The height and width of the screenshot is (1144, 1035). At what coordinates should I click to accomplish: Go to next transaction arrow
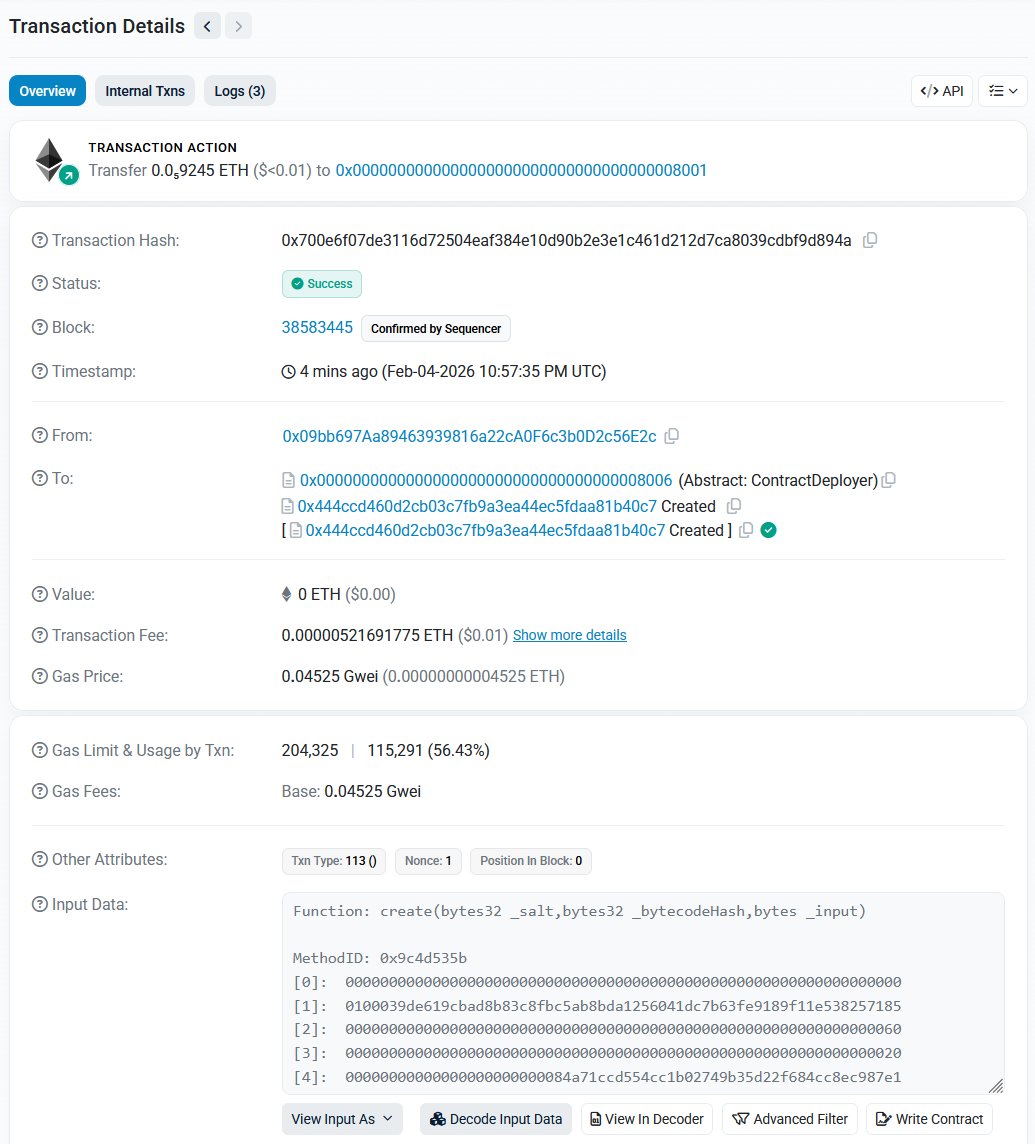pyautogui.click(x=239, y=26)
